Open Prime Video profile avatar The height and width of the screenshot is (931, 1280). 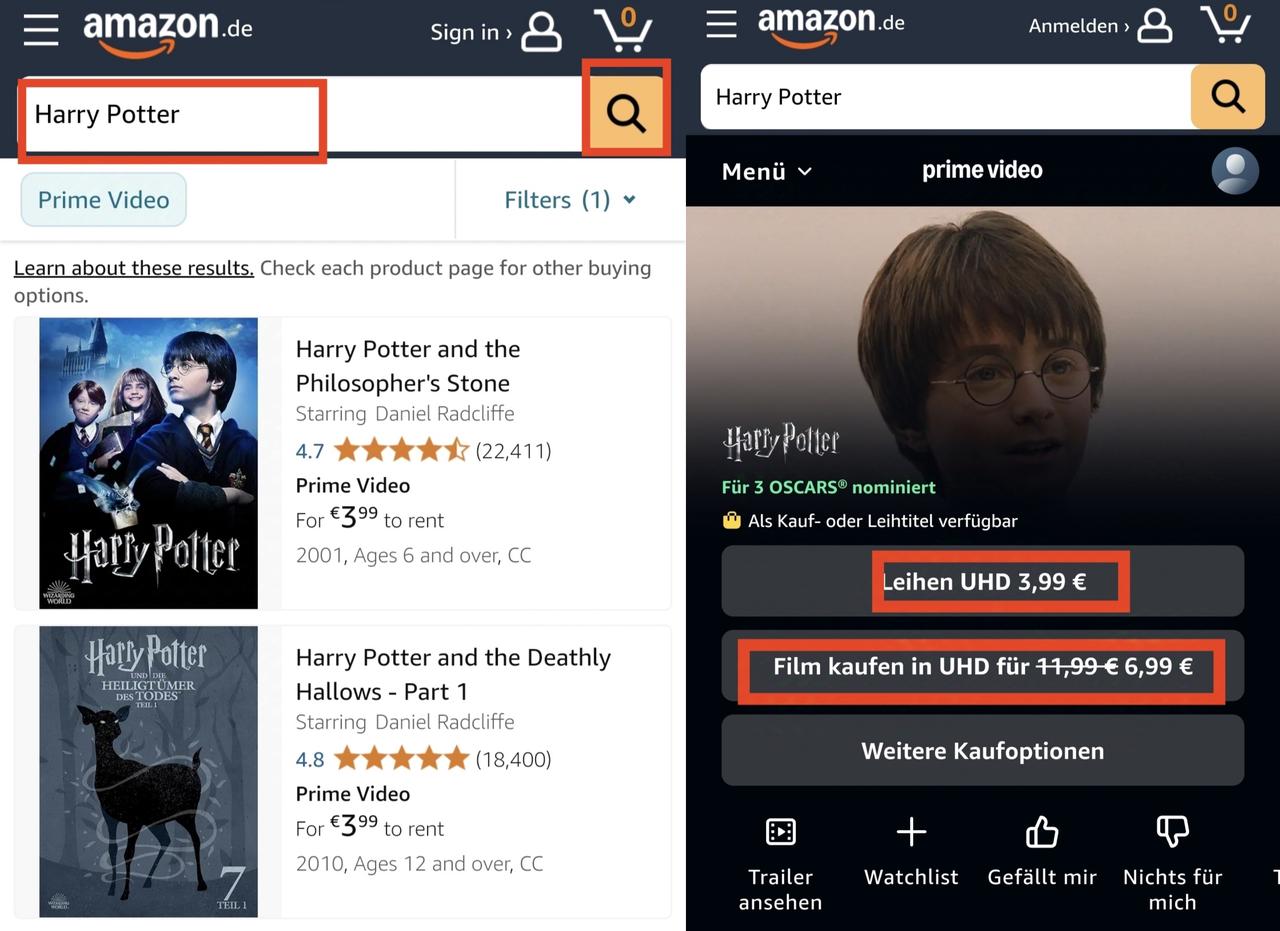[x=1235, y=171]
